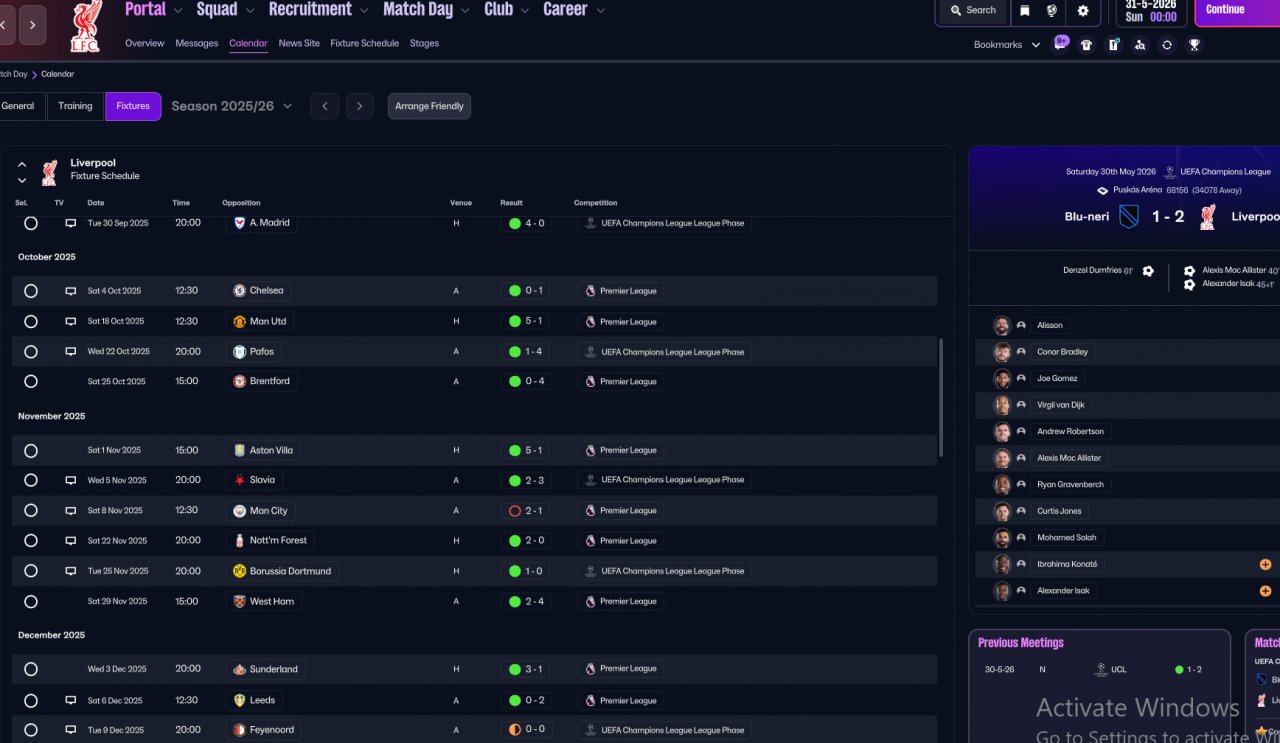Click the Sunderland club badge
This screenshot has height=743, width=1280.
(239, 669)
